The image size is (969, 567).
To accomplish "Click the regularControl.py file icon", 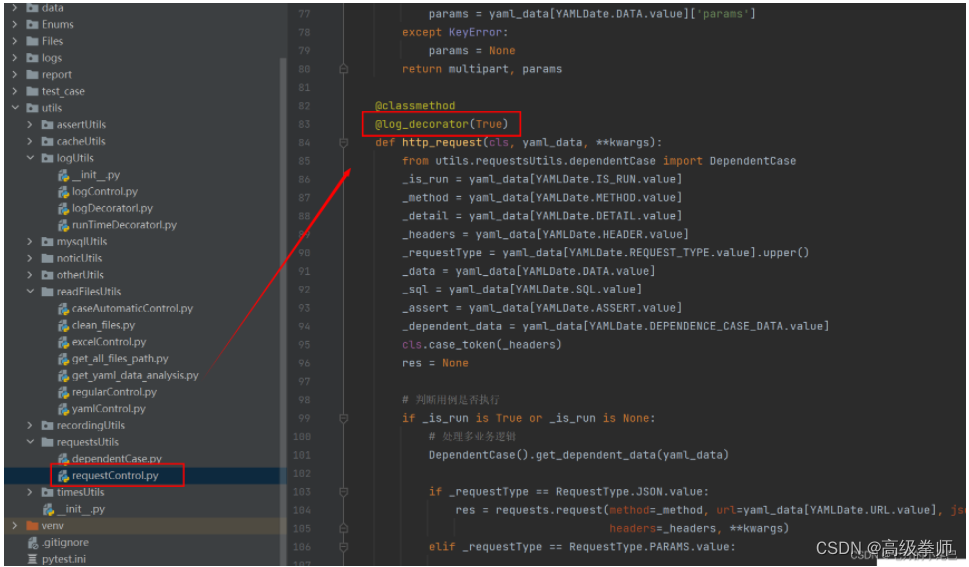I will point(63,392).
